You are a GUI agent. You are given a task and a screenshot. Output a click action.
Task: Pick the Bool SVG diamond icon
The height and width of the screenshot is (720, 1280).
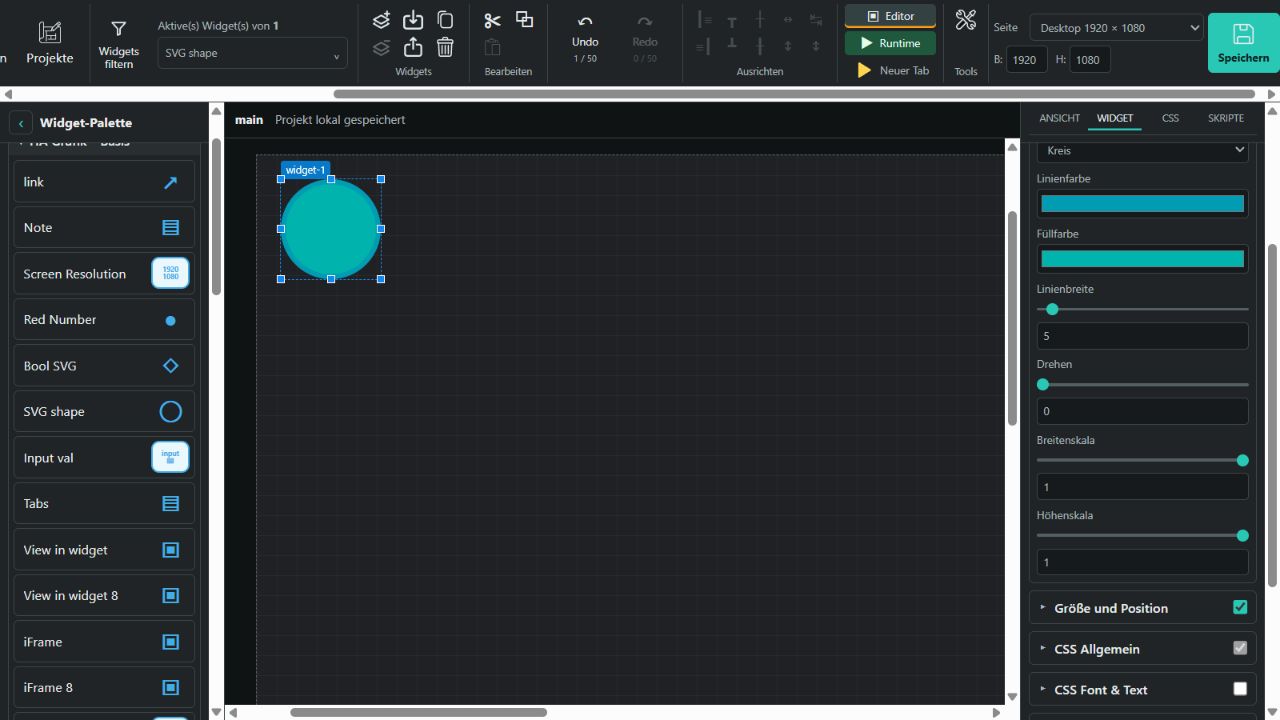pyautogui.click(x=171, y=366)
